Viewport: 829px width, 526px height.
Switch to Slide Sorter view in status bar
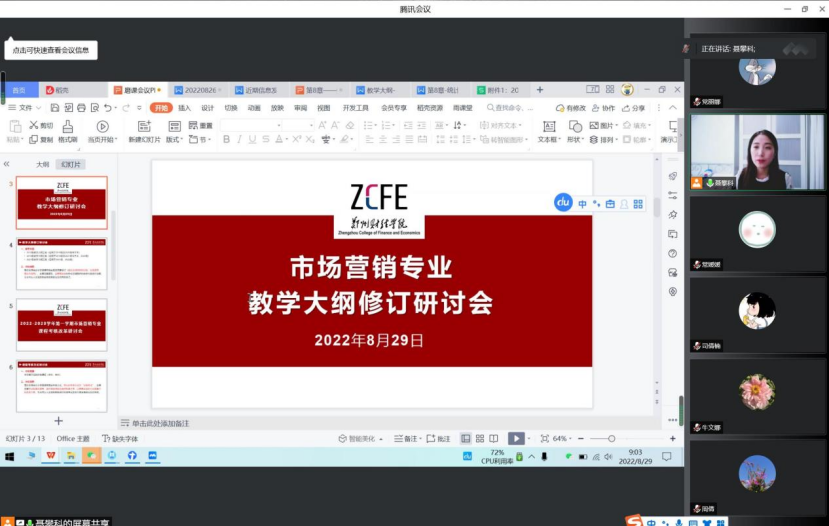tap(480, 439)
